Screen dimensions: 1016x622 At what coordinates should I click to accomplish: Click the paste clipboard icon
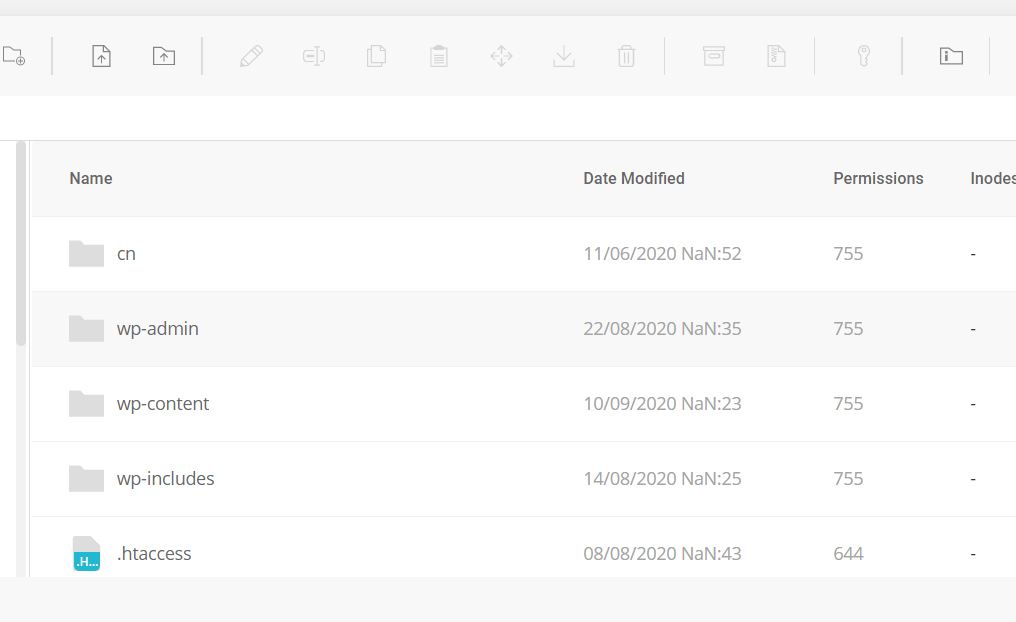(439, 56)
